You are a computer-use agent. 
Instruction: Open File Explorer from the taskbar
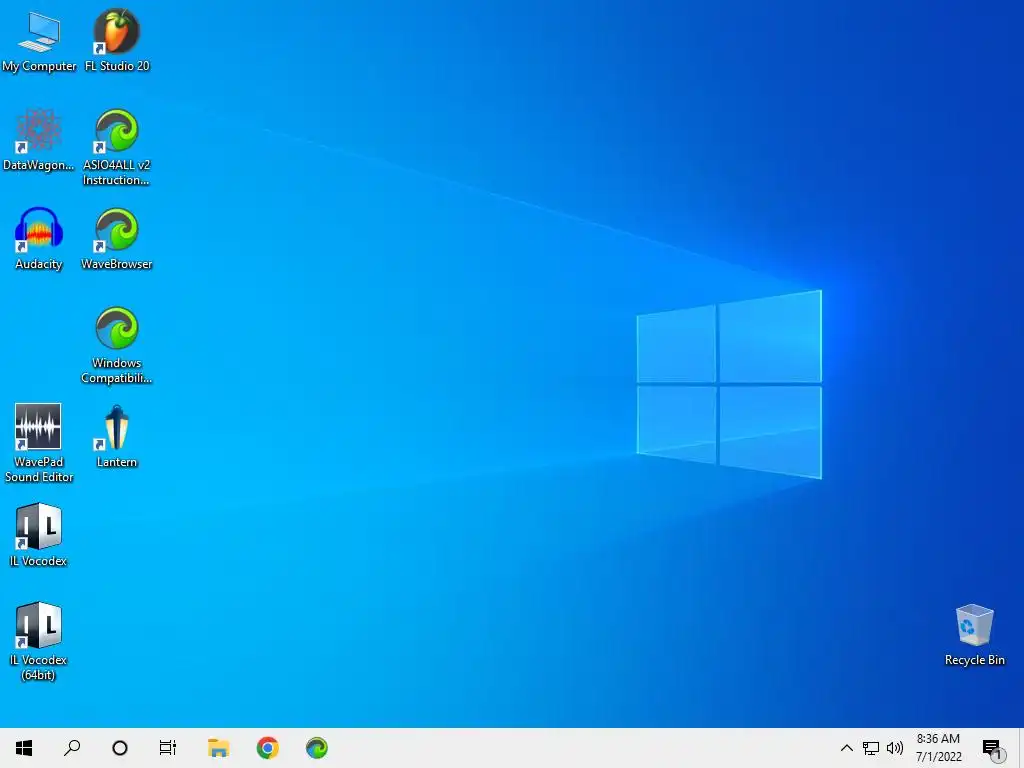click(x=218, y=748)
